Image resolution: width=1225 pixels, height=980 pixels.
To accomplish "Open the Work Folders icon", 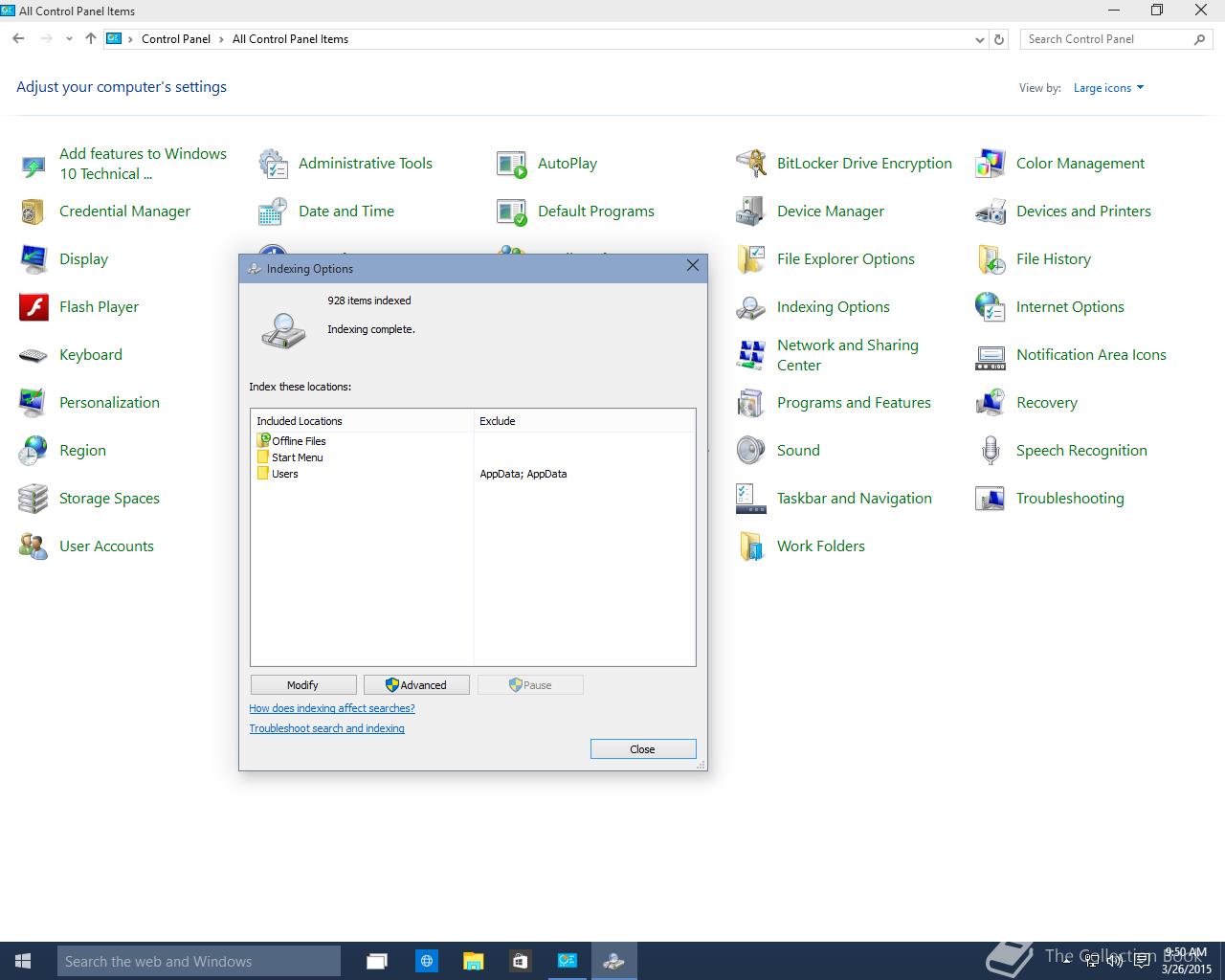I will point(751,546).
